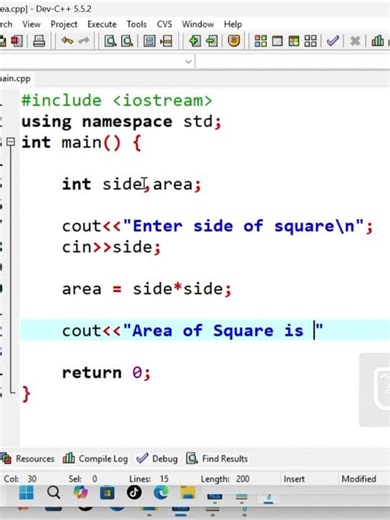The height and width of the screenshot is (520, 390).
Task: Click the Stop Execution X icon
Action: pos(355,41)
